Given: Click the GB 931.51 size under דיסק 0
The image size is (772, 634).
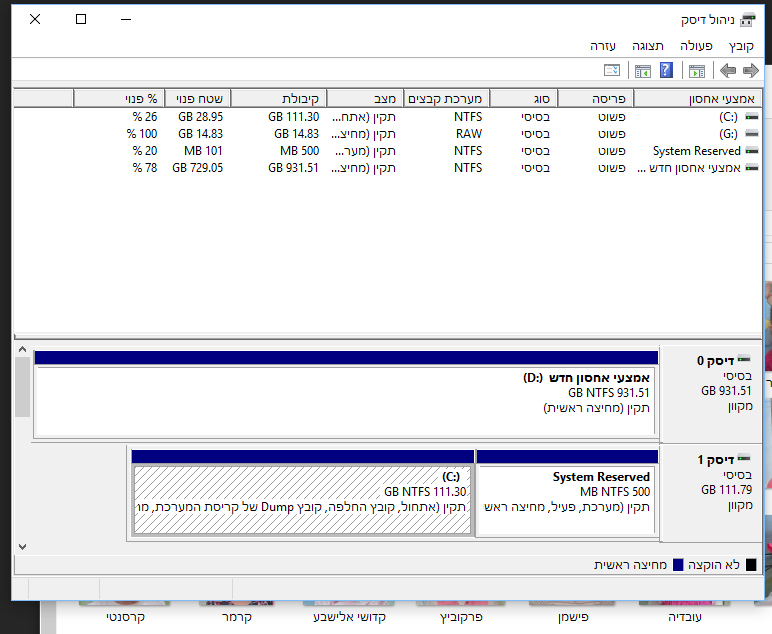Looking at the screenshot, I should click(x=727, y=391).
